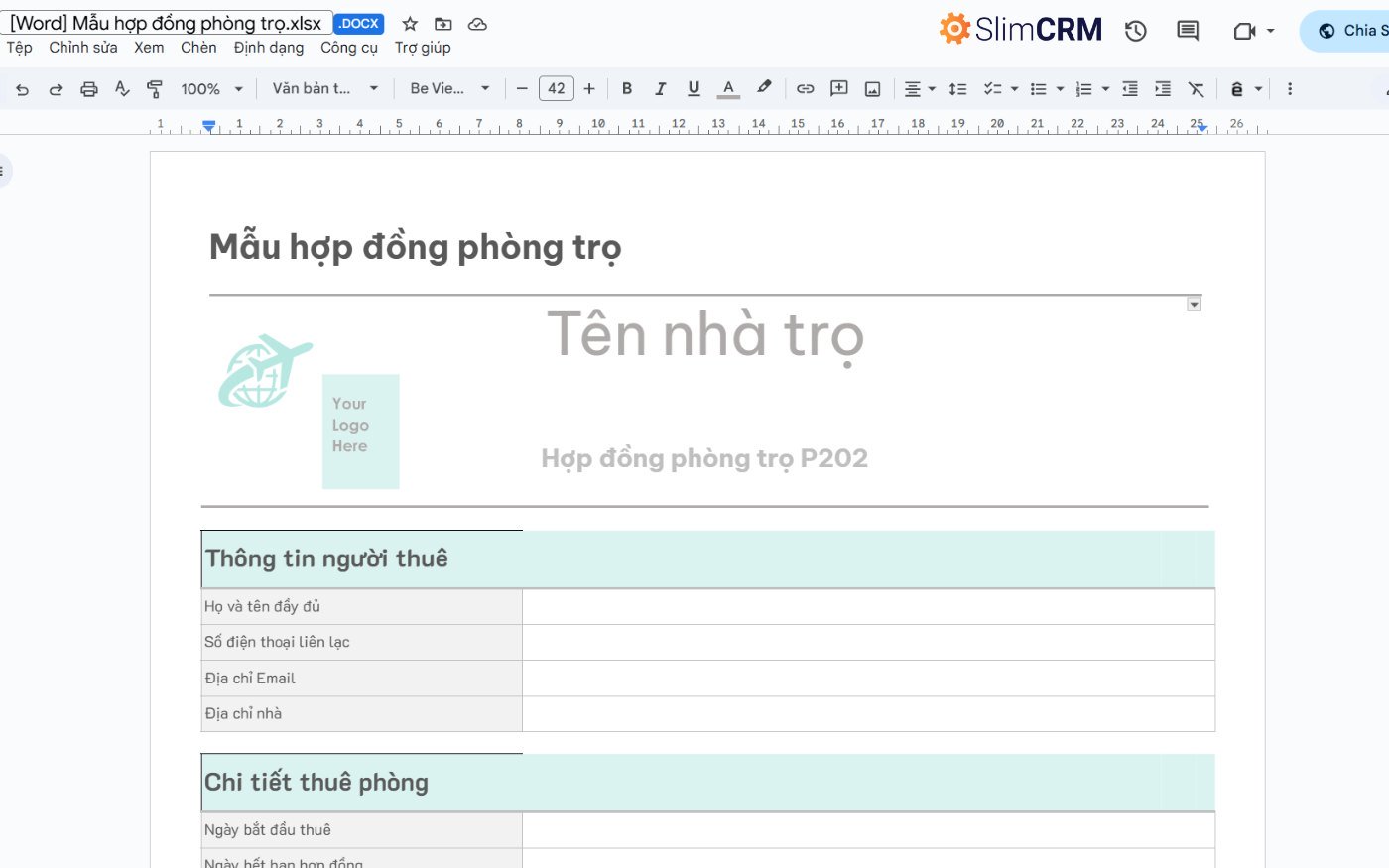This screenshot has width=1389, height=868.
Task: Toggle underline formatting
Action: [693, 88]
